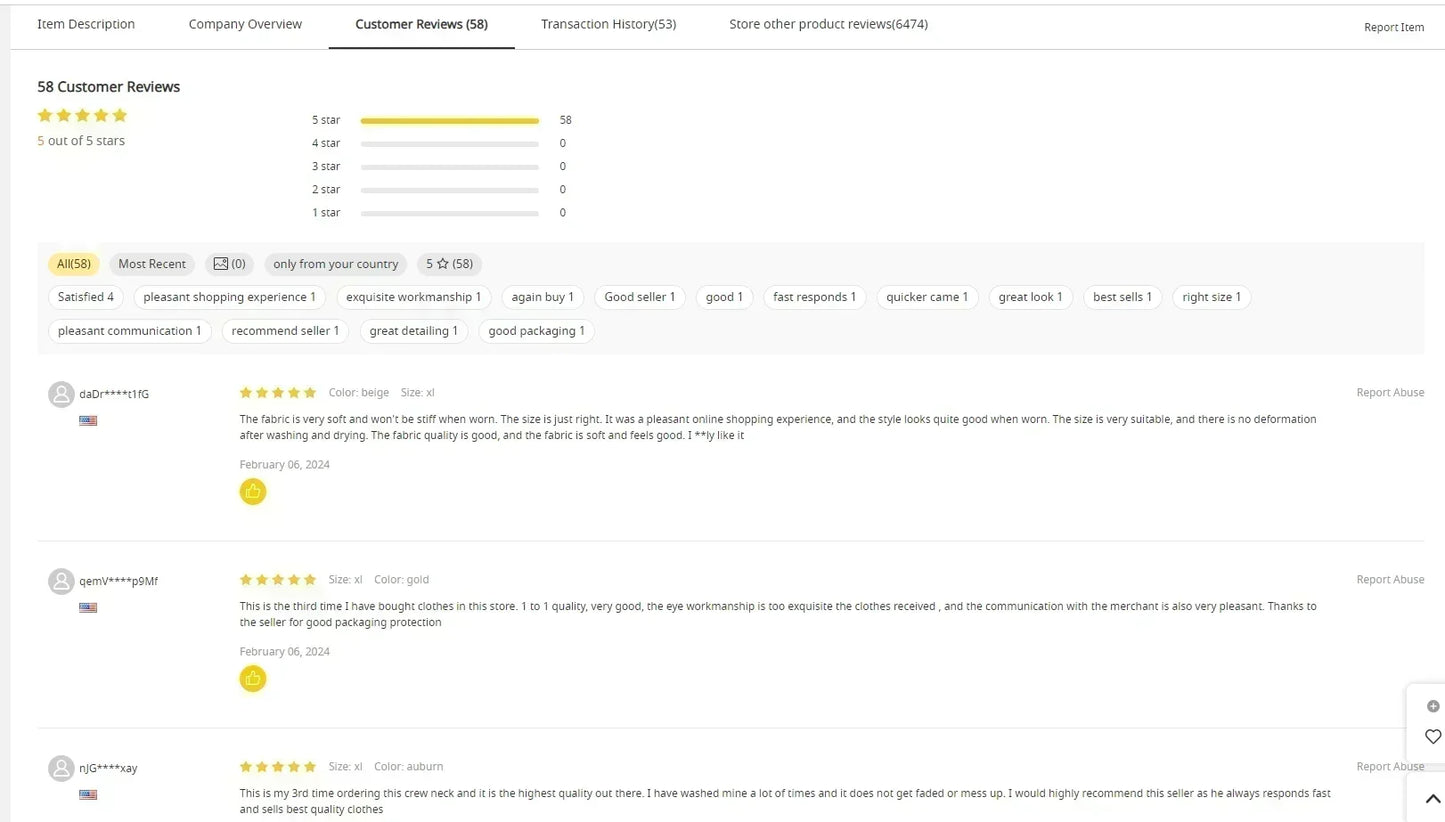The height and width of the screenshot is (822, 1445).
Task: Click the 5 star rating bar
Action: click(x=449, y=120)
